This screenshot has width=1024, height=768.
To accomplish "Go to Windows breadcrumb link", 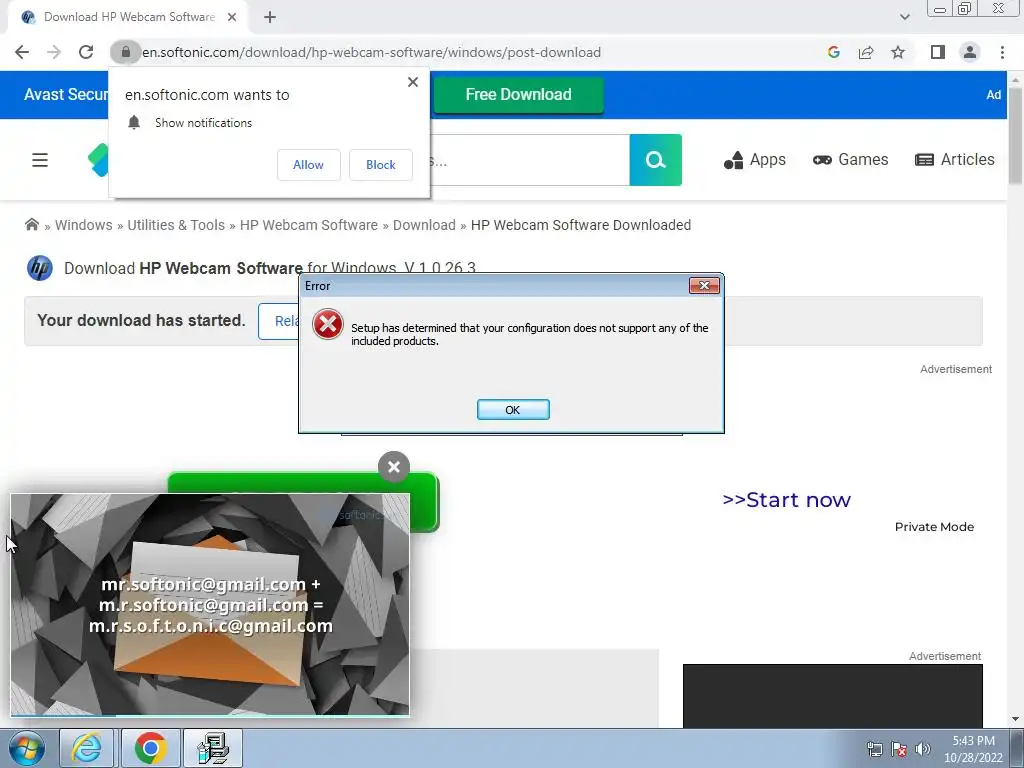I will click(x=84, y=225).
